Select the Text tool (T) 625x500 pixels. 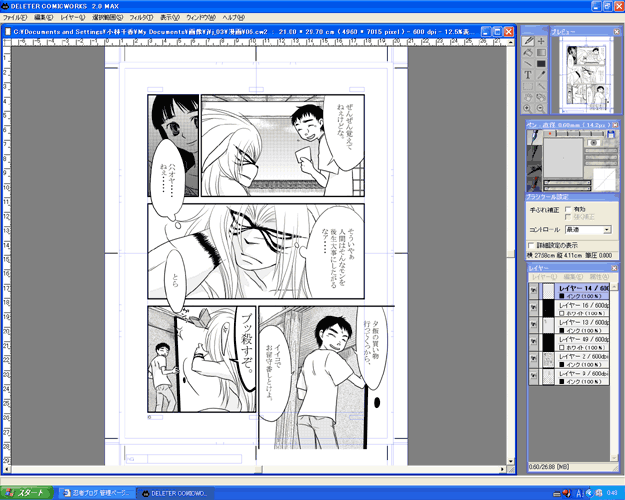(x=528, y=75)
